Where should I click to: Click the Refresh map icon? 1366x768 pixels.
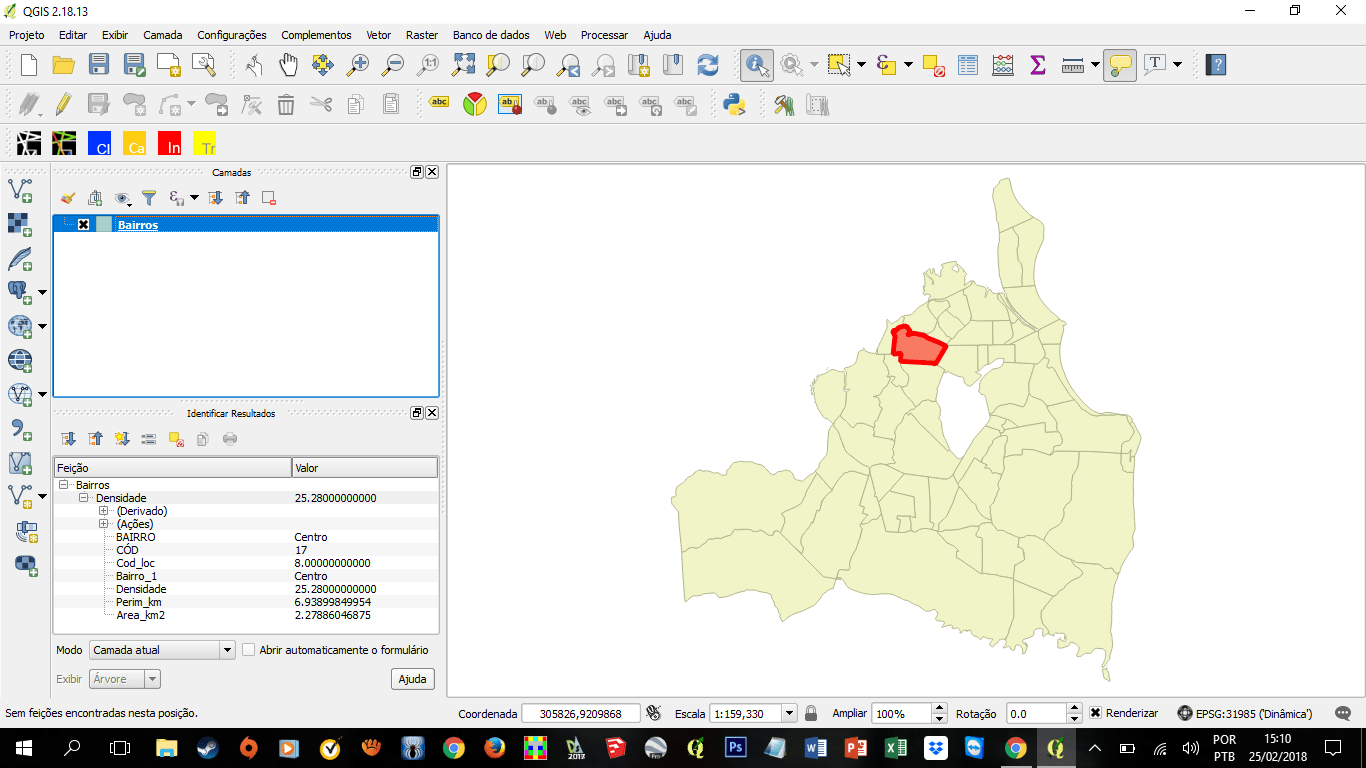point(708,65)
